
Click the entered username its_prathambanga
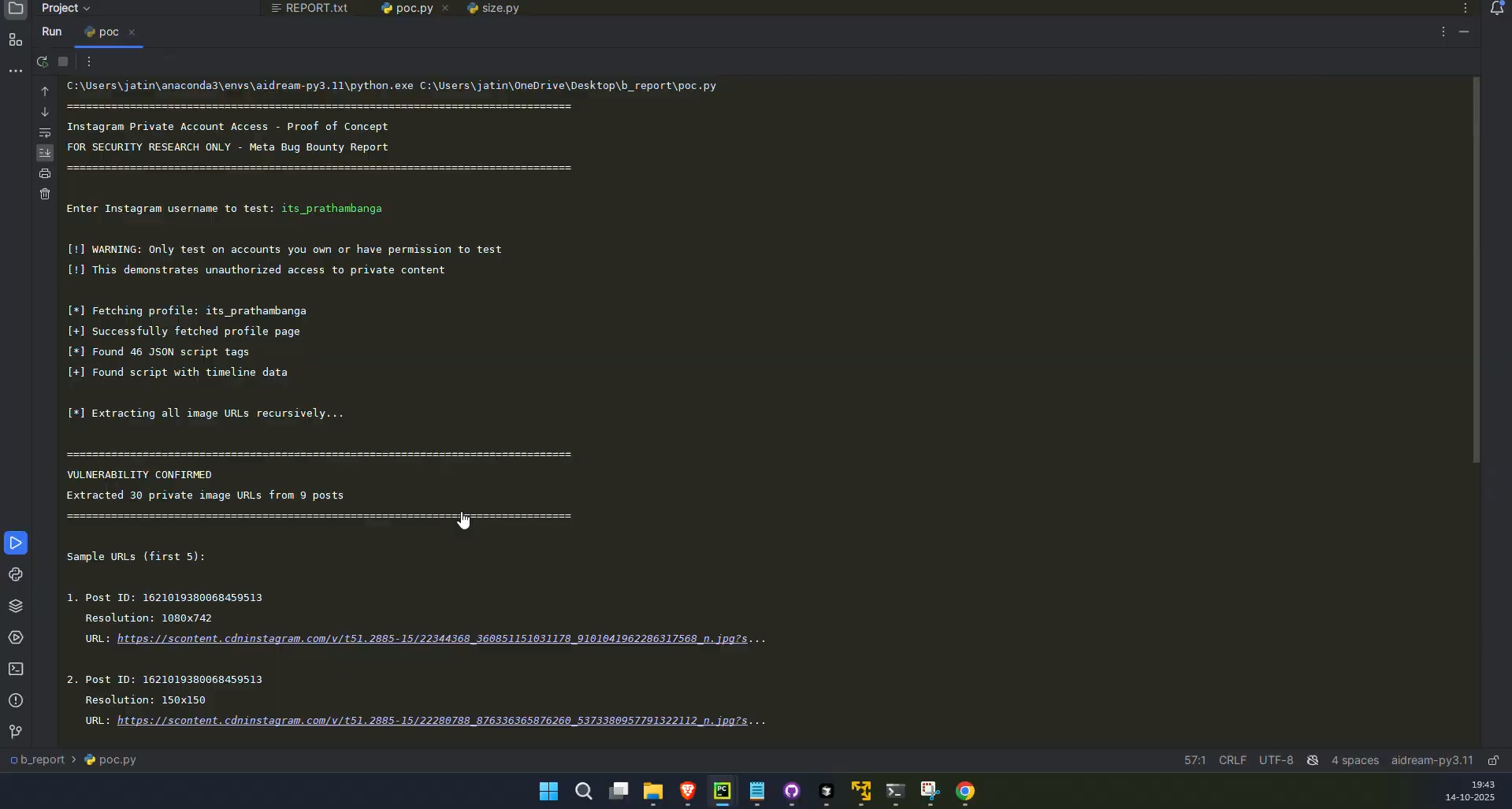point(332,209)
